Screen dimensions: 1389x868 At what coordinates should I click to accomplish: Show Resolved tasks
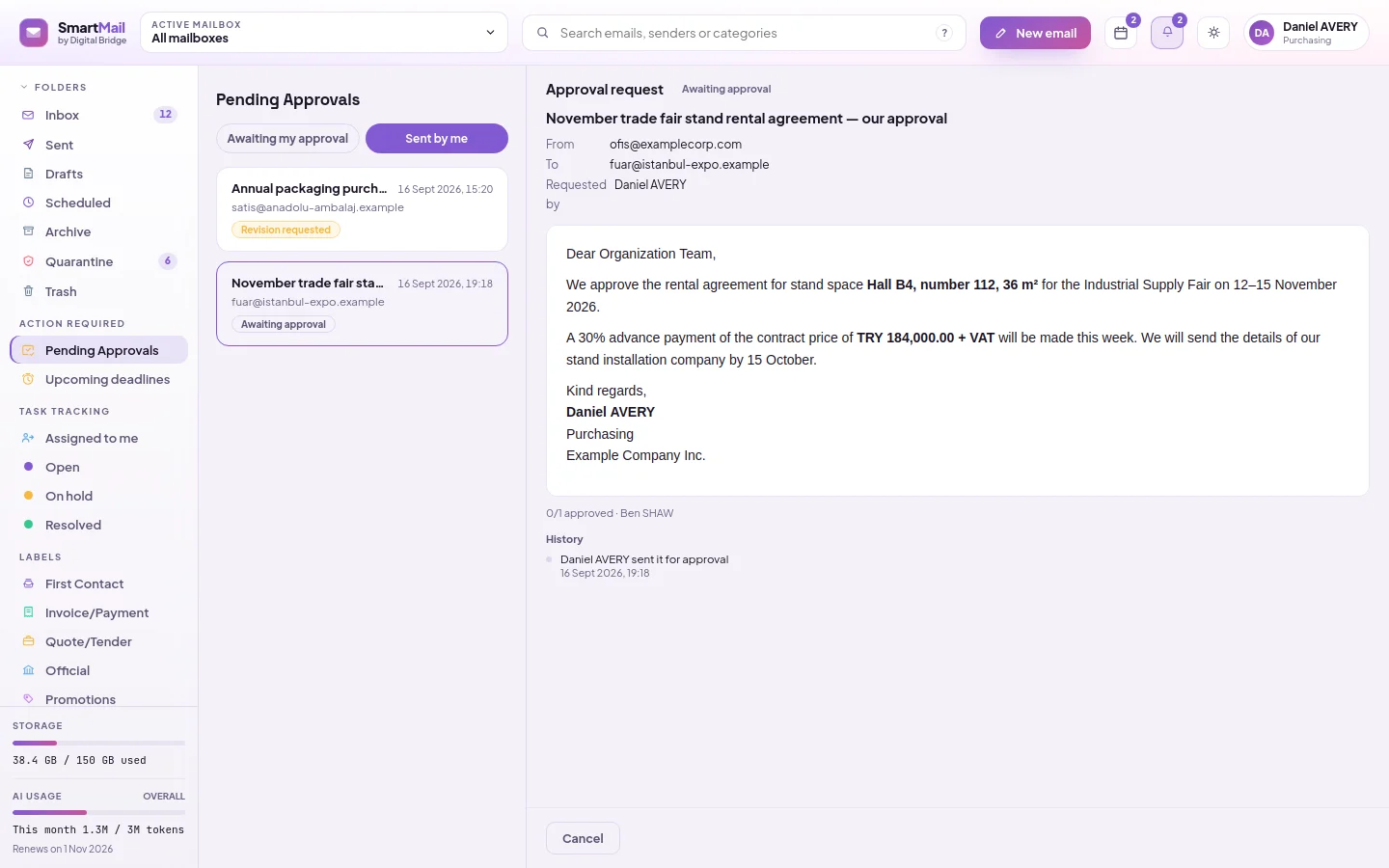pos(98,525)
